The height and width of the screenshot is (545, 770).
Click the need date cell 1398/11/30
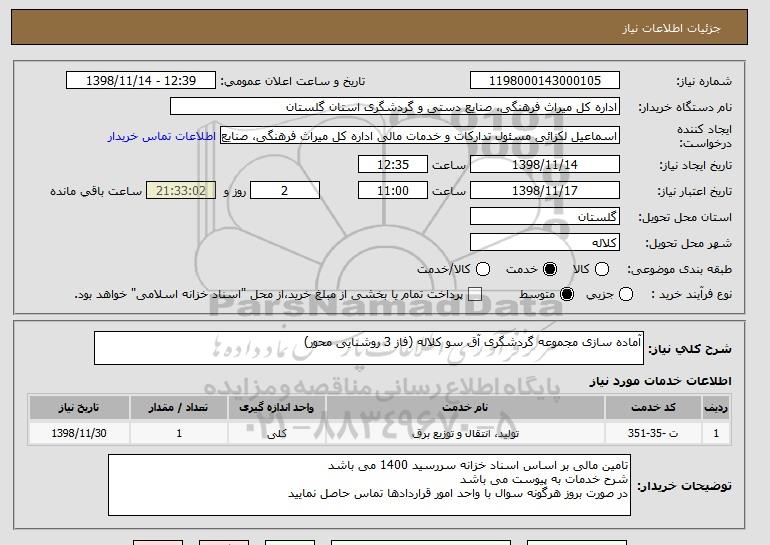tap(79, 434)
